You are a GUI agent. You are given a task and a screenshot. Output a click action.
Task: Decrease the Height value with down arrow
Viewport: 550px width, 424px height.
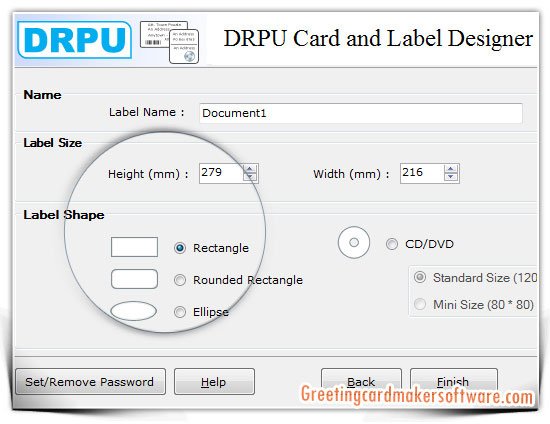pyautogui.click(x=250, y=177)
